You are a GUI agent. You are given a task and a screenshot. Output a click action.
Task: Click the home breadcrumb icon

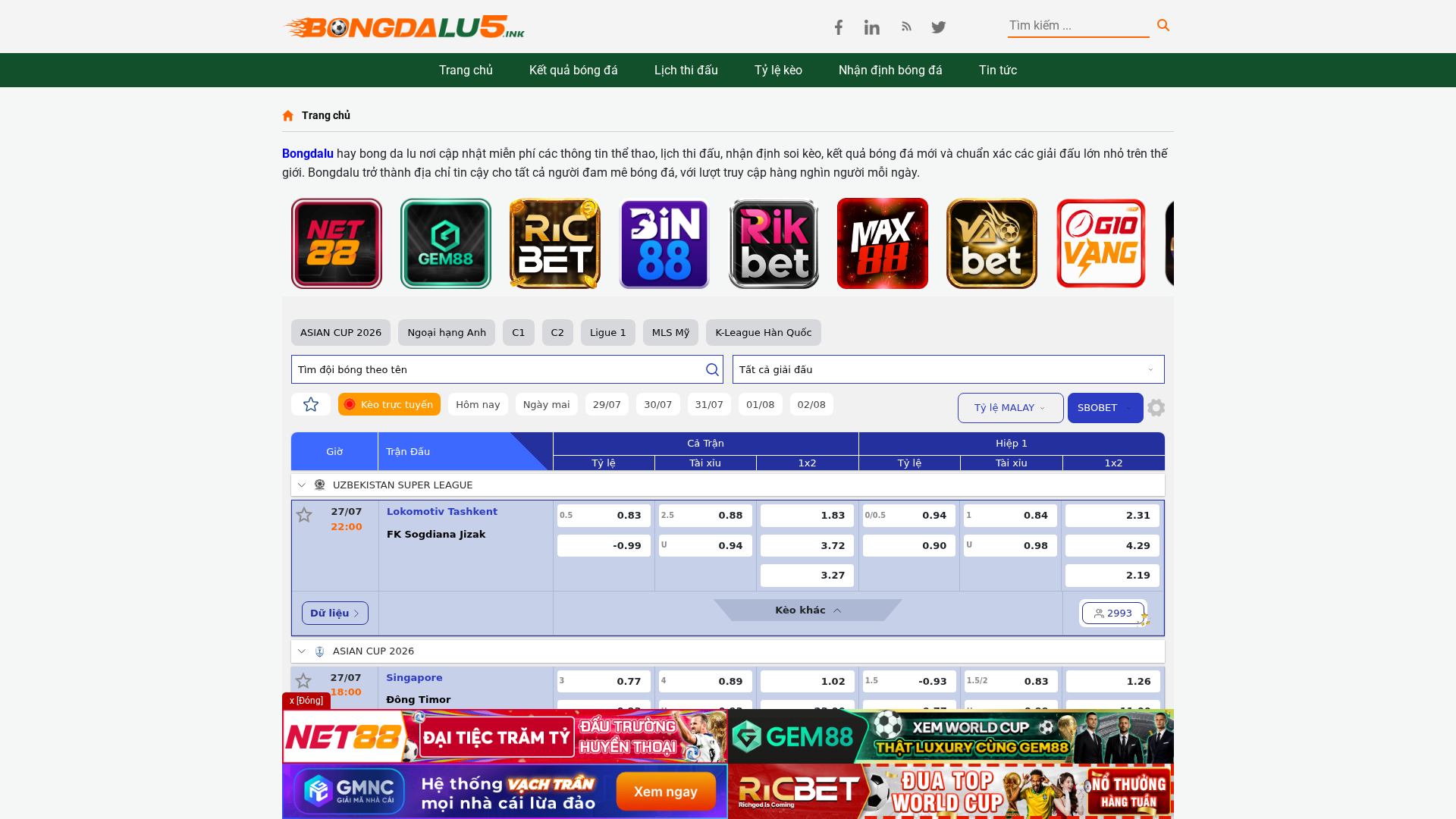pyautogui.click(x=288, y=115)
